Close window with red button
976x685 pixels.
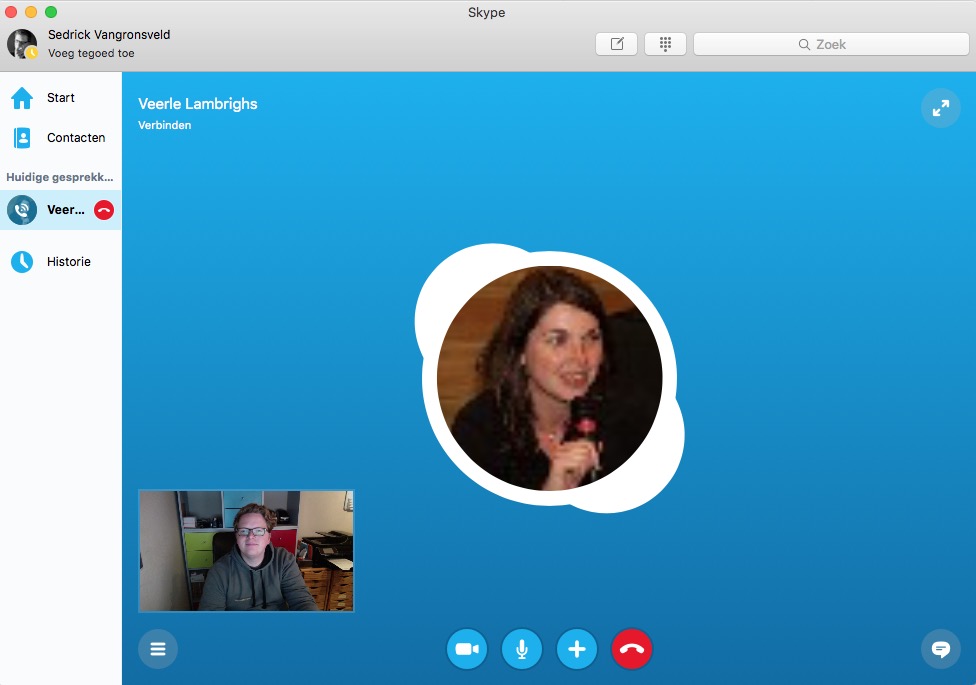tap(11, 12)
